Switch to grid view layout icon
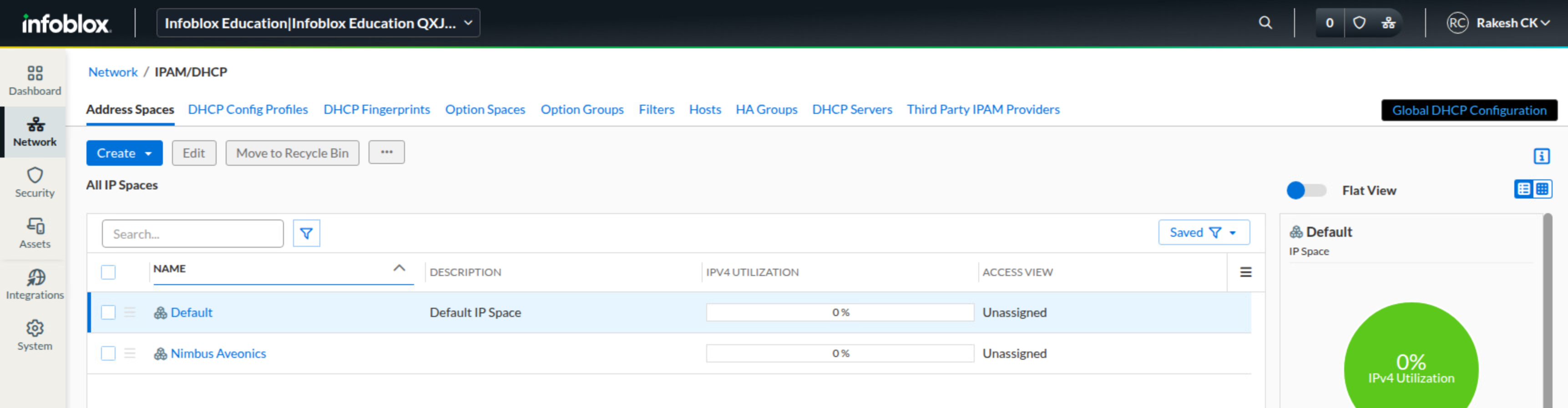The height and width of the screenshot is (408, 1568). click(x=1543, y=189)
